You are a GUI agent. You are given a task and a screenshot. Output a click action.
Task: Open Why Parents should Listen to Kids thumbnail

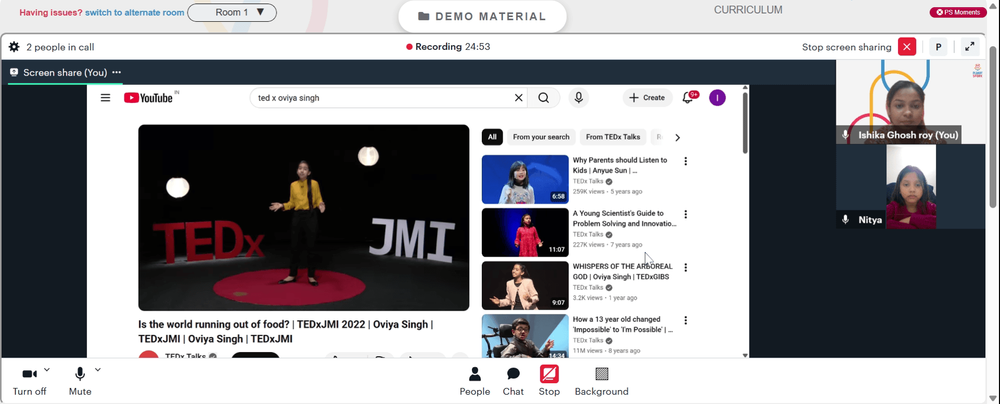tap(525, 179)
